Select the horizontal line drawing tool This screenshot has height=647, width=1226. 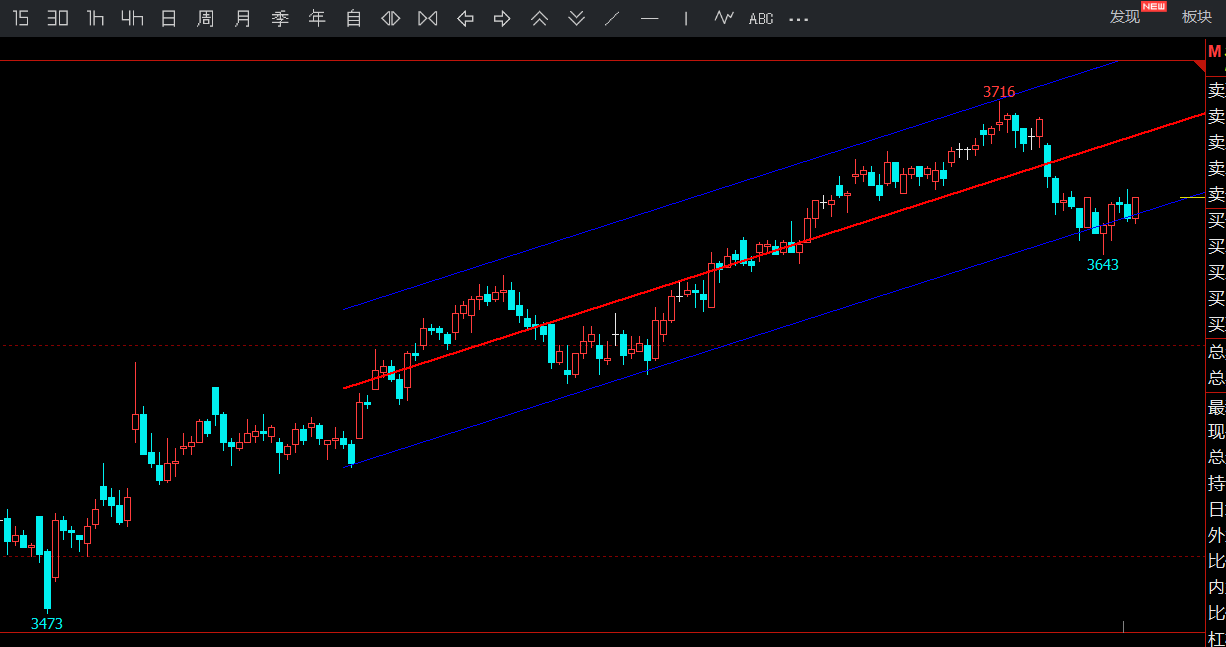point(650,18)
